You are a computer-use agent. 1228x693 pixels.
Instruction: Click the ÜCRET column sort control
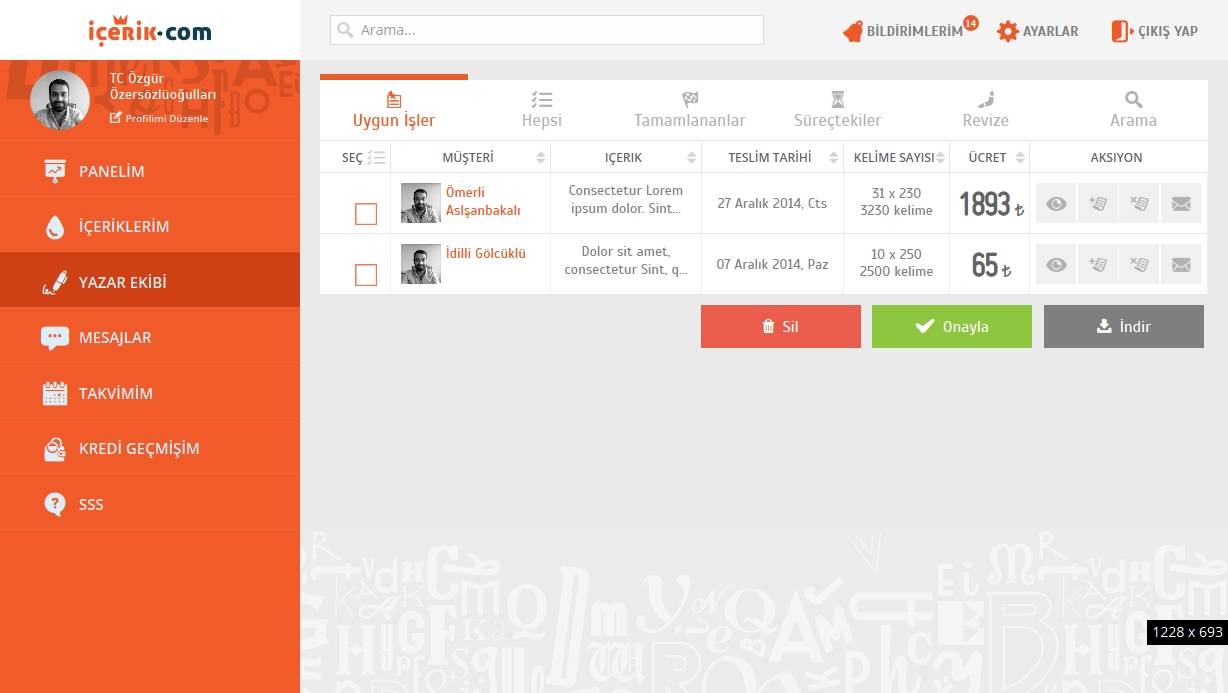(1021, 157)
